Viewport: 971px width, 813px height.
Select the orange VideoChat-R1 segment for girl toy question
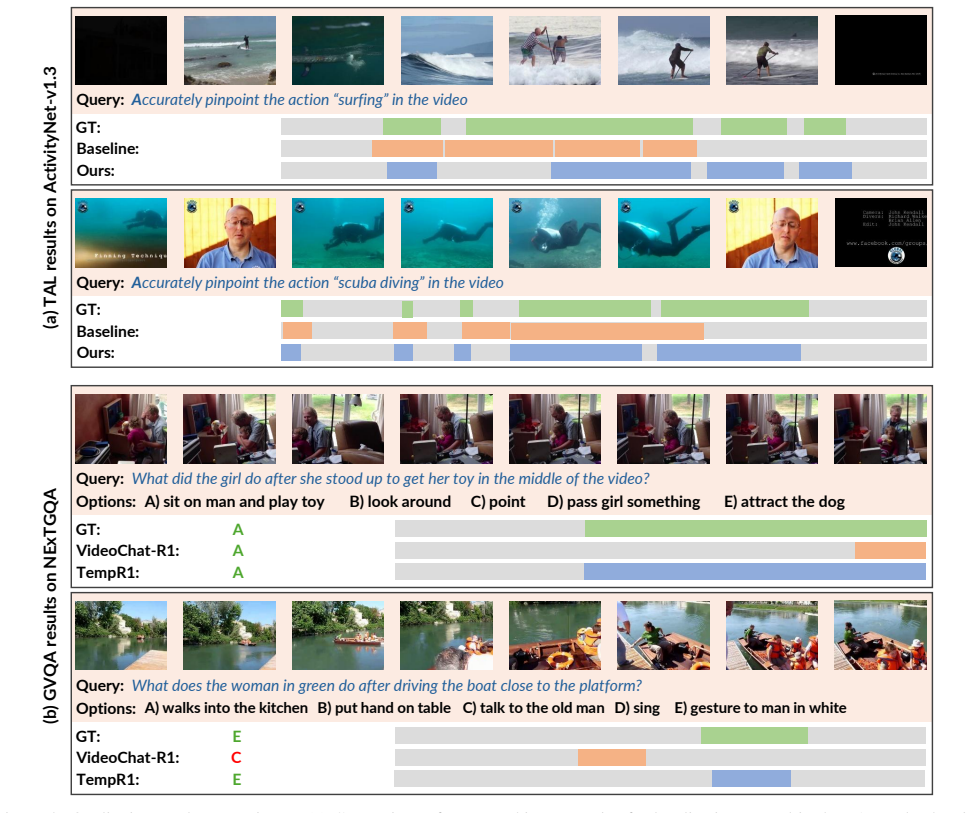click(x=890, y=550)
